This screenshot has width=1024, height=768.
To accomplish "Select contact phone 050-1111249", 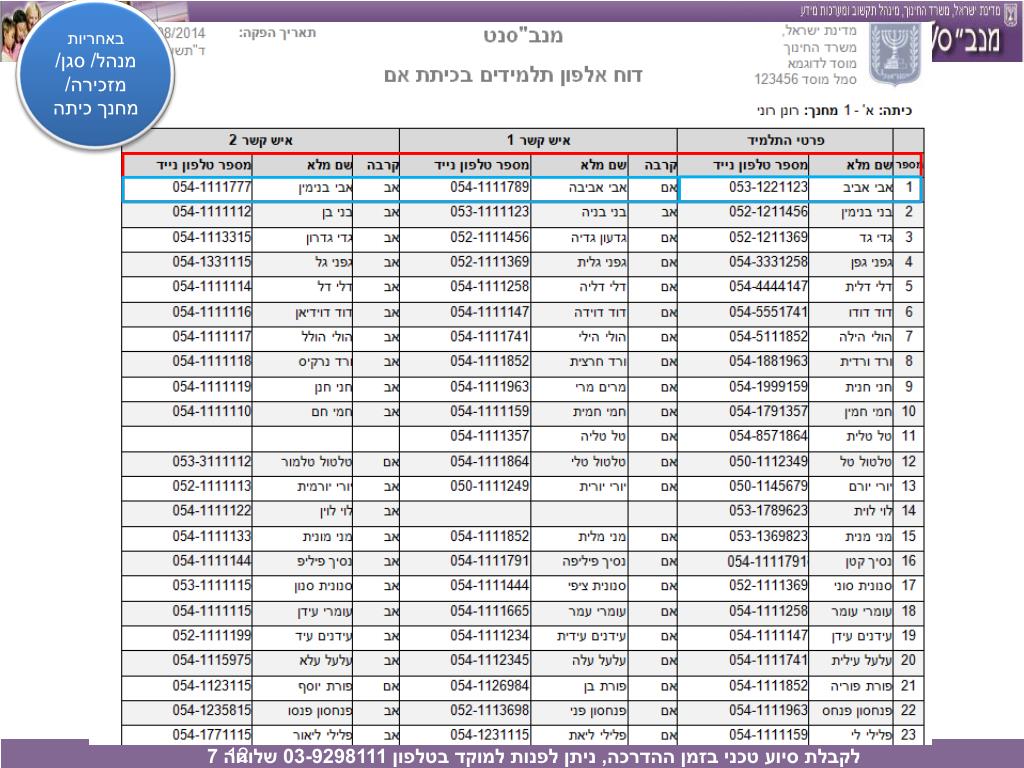I will (x=489, y=487).
